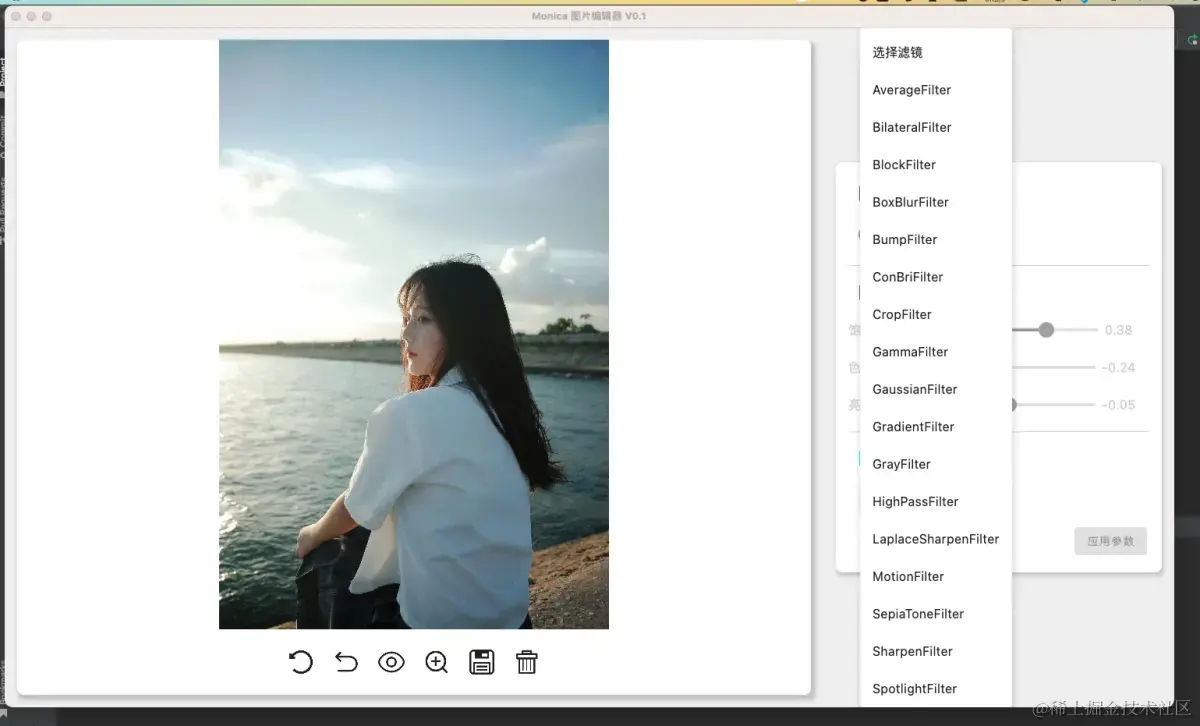Click the rotate image icon
Image resolution: width=1200 pixels, height=726 pixels.
pyautogui.click(x=300, y=662)
